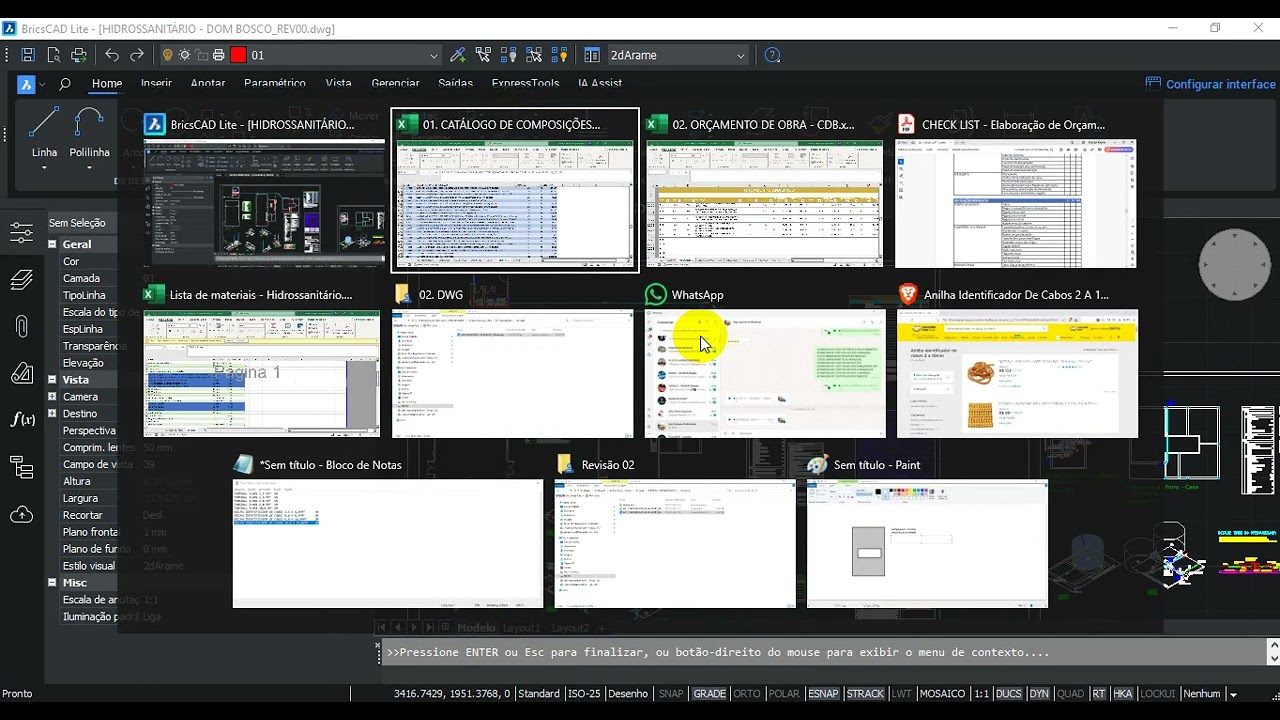Switch to the Revisão 02 folder window

coord(675,530)
